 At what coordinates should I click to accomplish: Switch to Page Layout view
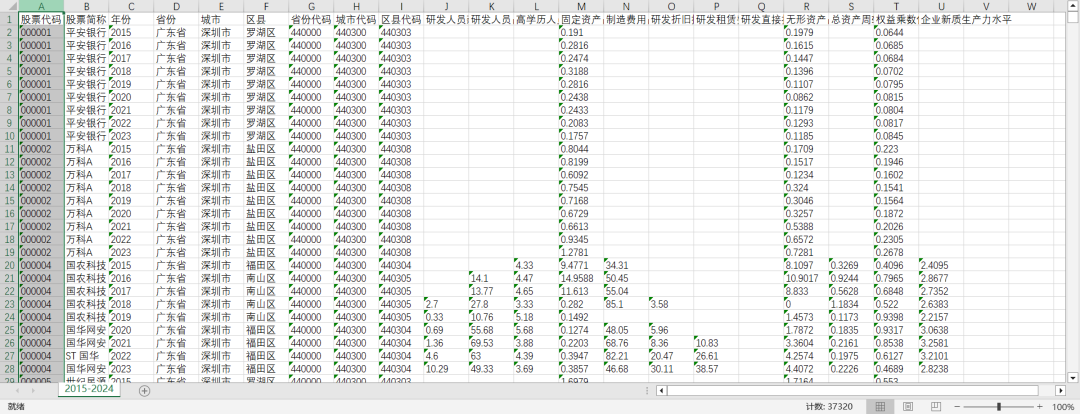[908, 407]
